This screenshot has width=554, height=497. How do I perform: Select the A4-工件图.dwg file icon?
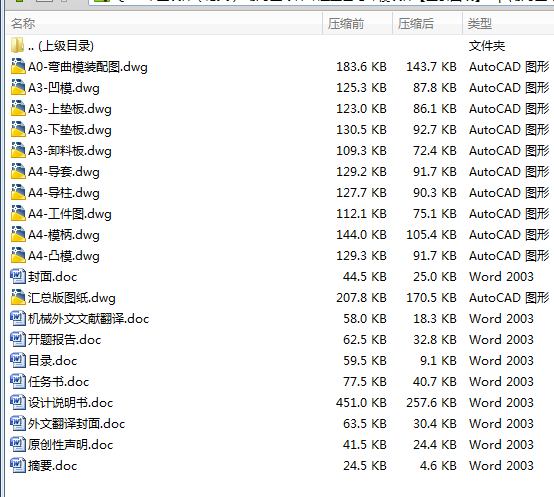(18, 214)
